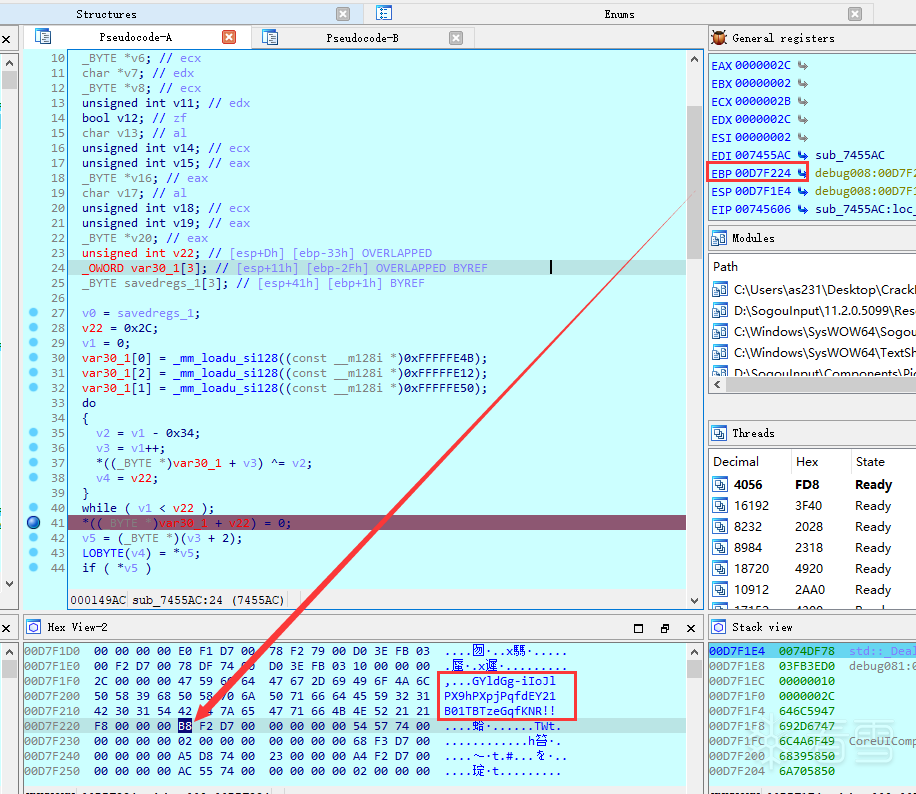The height and width of the screenshot is (794, 916).
Task: Click the Pseudocode-A tab icon
Action: (43, 37)
